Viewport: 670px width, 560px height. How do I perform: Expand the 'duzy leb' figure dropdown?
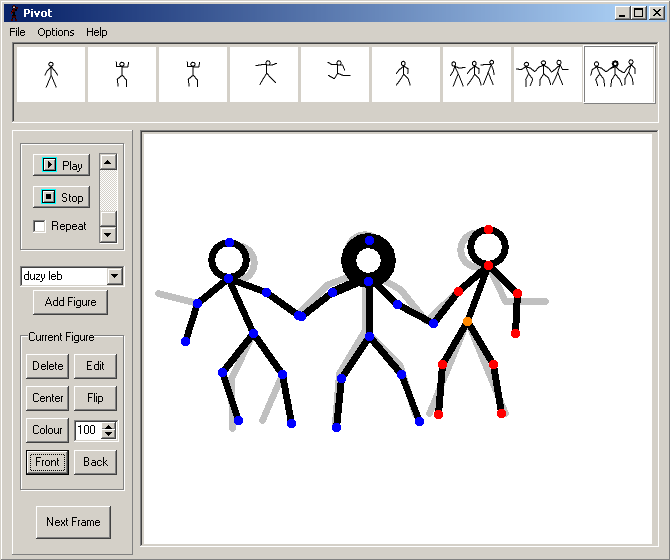tap(115, 276)
